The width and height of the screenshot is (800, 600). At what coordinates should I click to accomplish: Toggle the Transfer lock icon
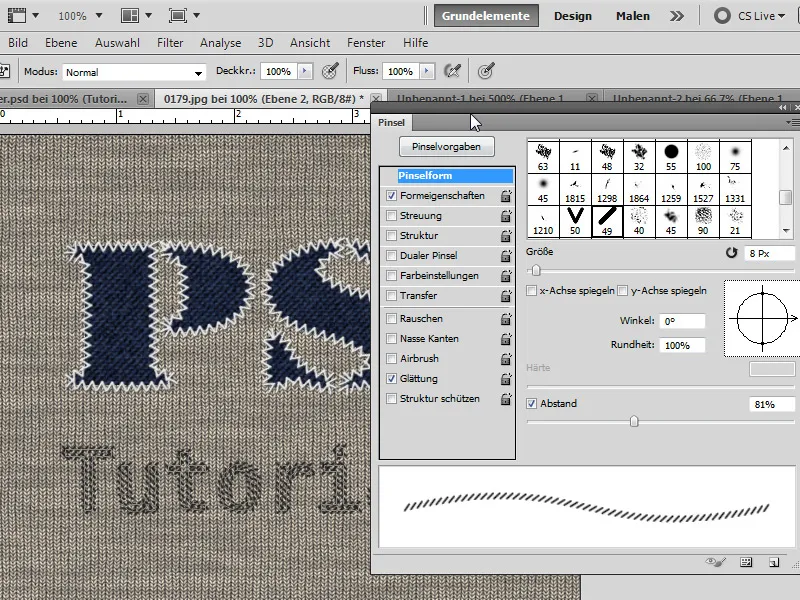(506, 296)
